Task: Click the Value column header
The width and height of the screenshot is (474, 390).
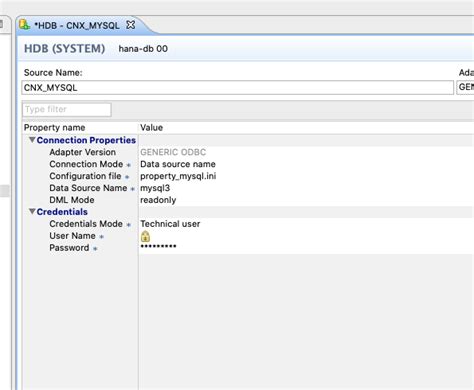Action: pyautogui.click(x=151, y=128)
